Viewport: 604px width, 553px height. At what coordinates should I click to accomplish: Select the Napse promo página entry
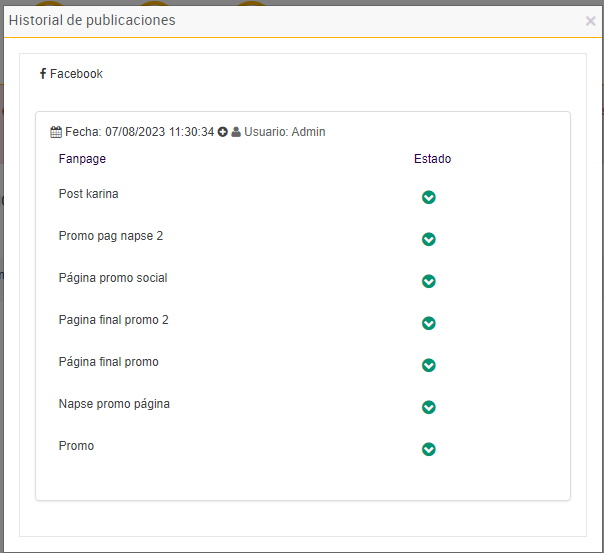coord(114,404)
